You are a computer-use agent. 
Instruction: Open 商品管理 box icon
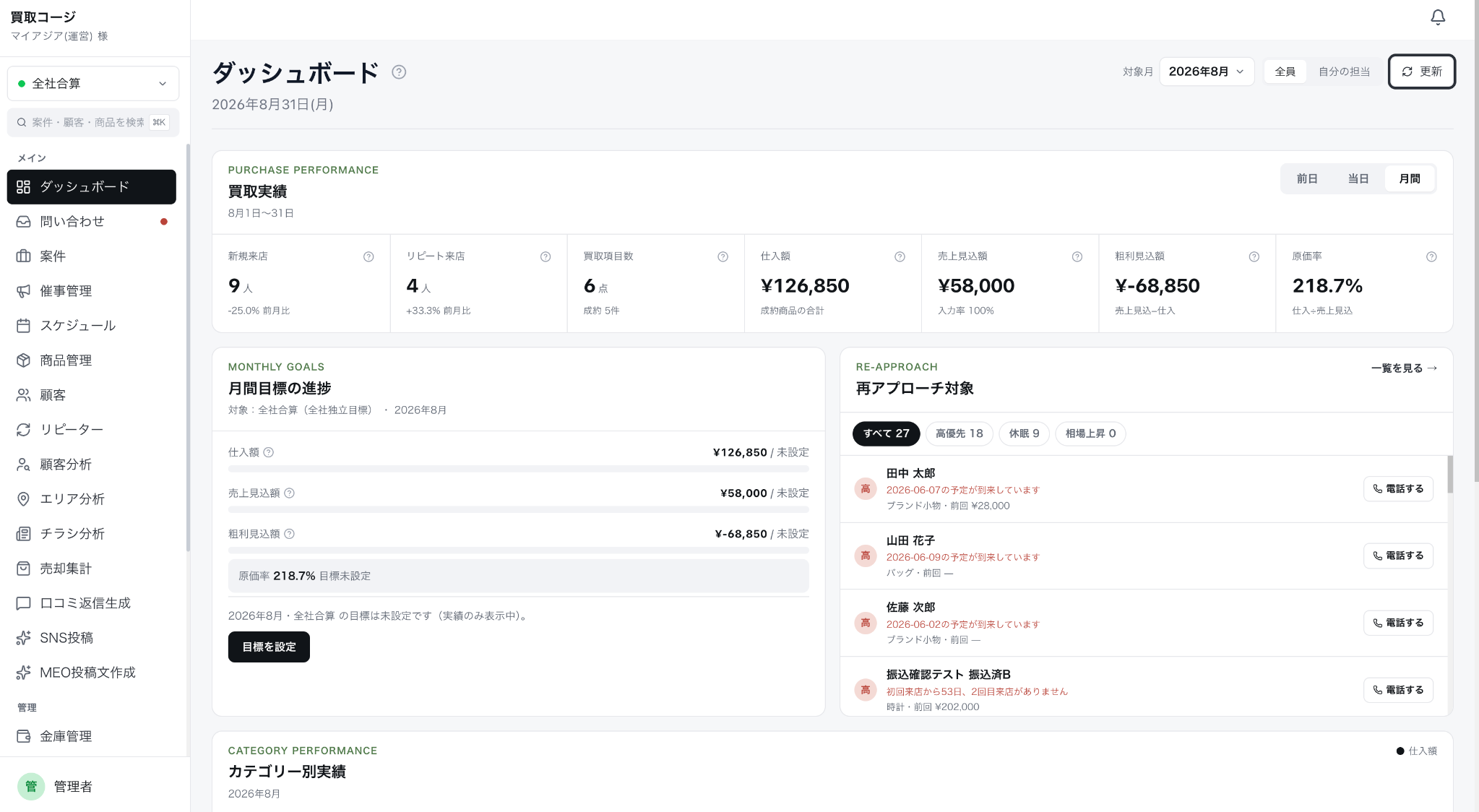click(24, 360)
